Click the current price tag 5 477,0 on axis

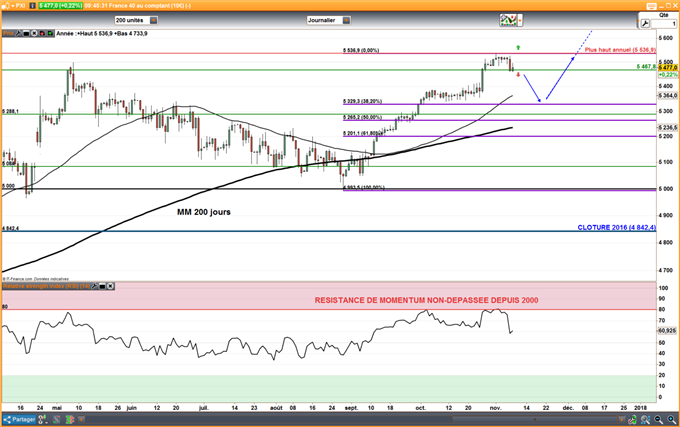668,68
